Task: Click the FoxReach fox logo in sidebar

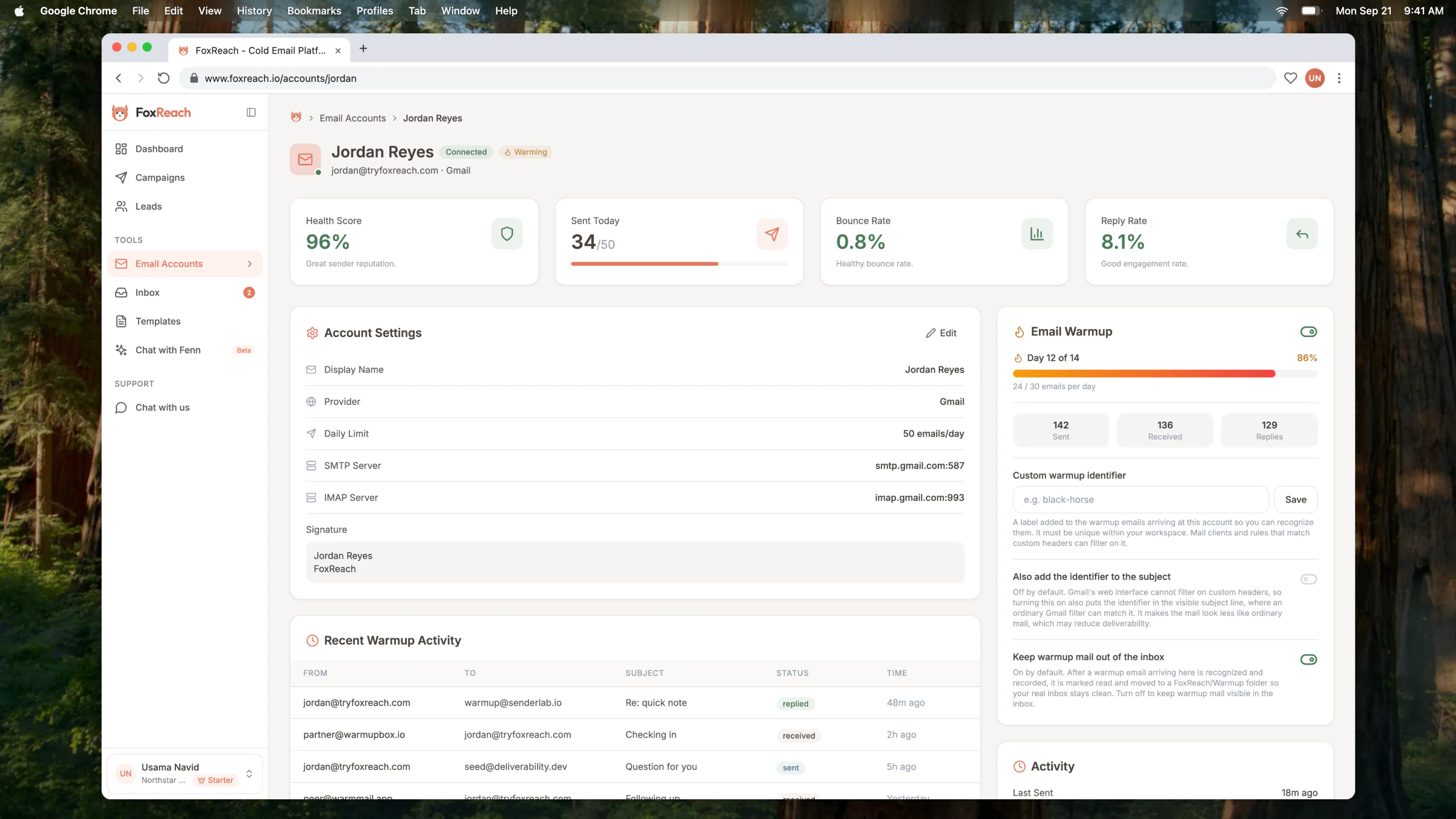Action: click(x=120, y=112)
